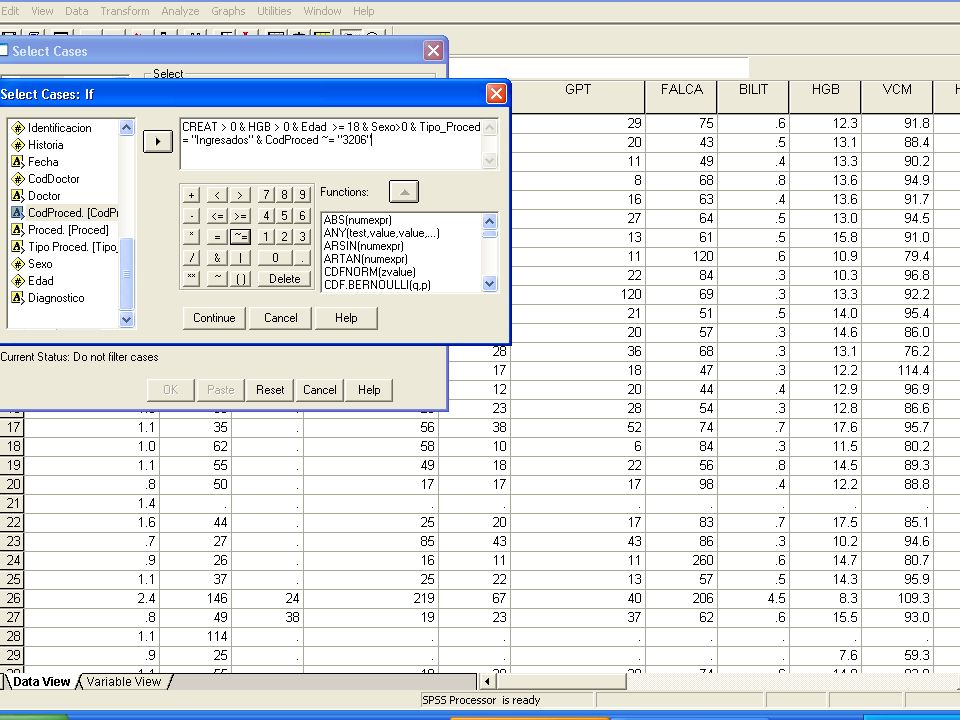960x720 pixels.
Task: Click the parentheses ( ) keypad button
Action: point(240,279)
